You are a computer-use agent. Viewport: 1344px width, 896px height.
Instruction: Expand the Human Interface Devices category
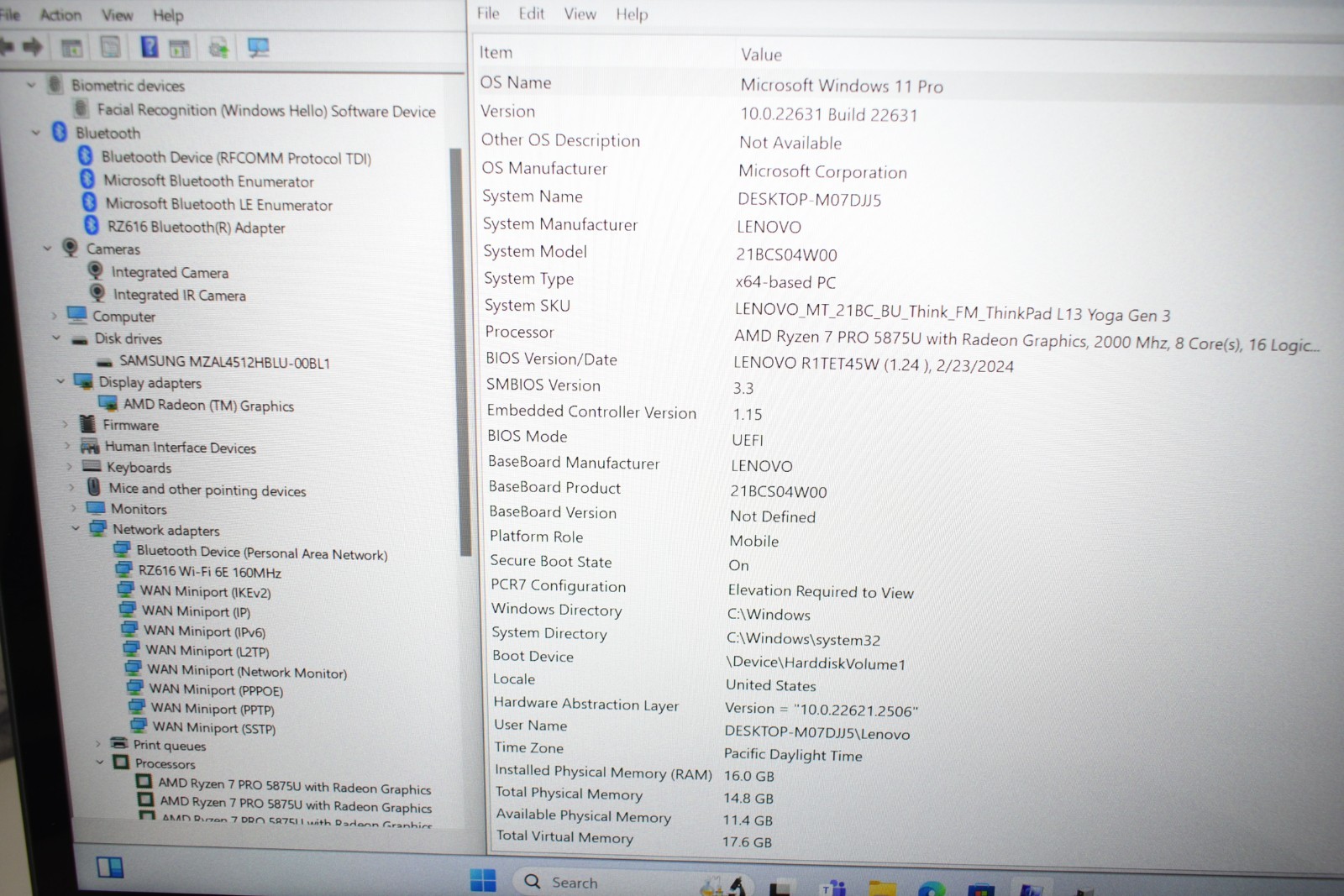pos(67,445)
